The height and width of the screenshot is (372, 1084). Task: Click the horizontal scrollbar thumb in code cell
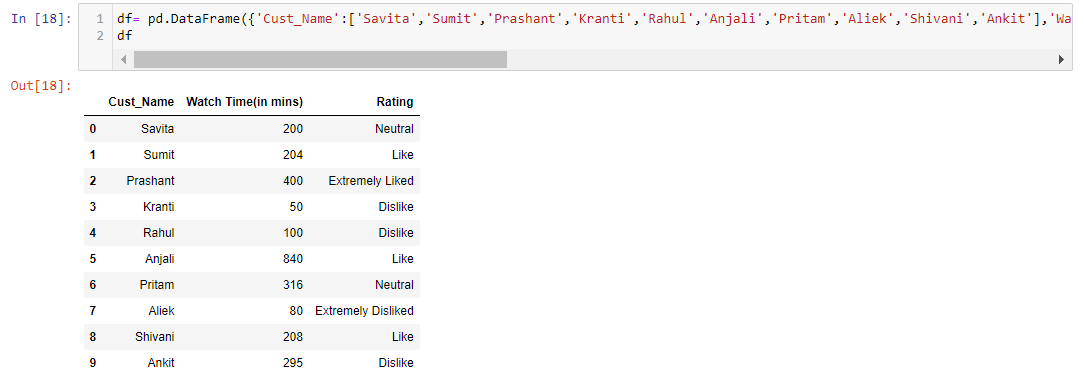320,59
